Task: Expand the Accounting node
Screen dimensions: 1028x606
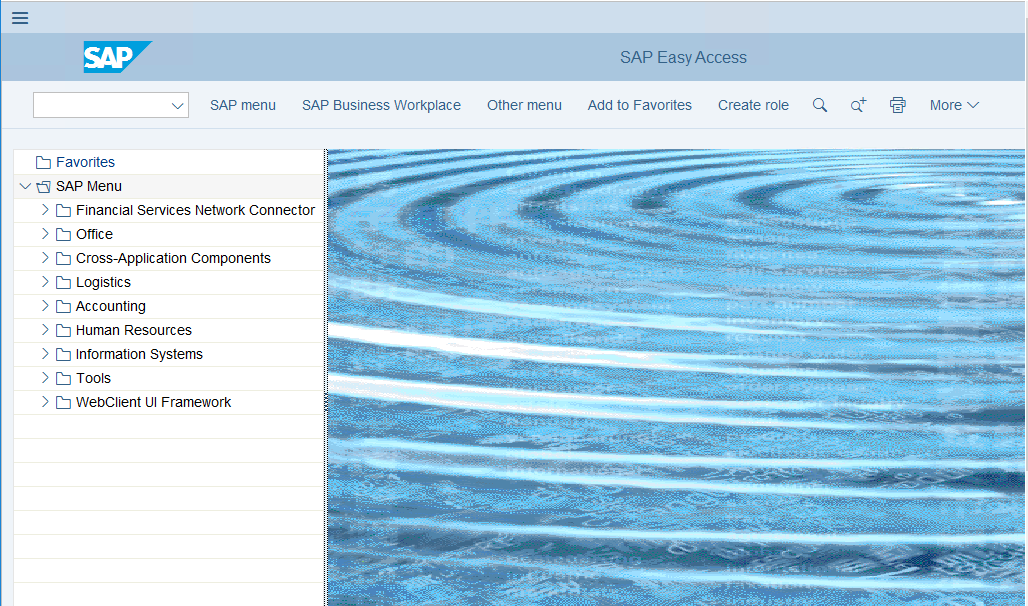Action: click(45, 306)
